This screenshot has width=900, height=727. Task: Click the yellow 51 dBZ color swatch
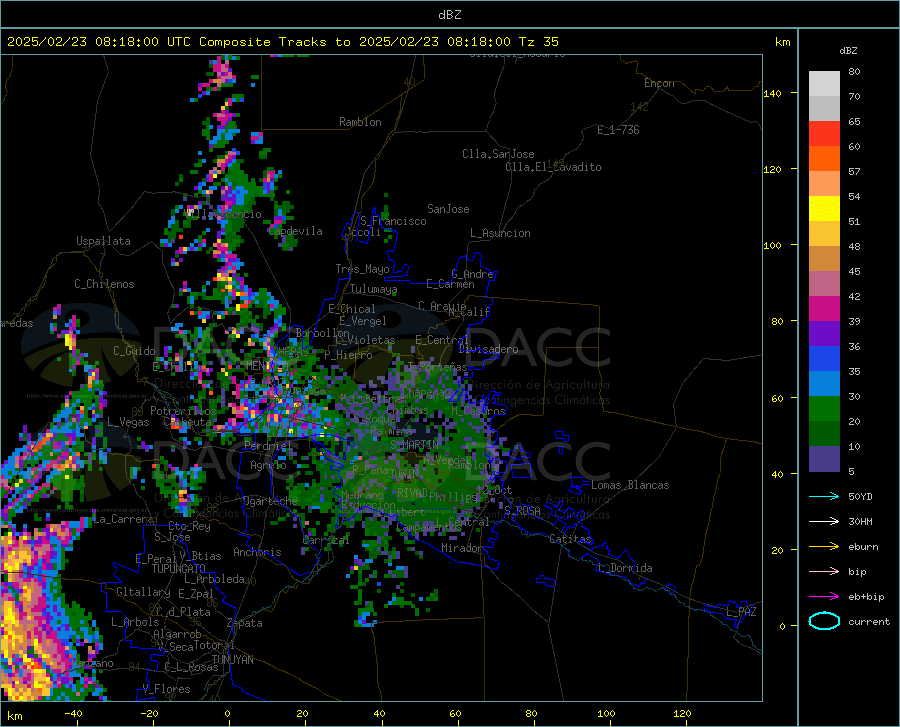click(824, 209)
